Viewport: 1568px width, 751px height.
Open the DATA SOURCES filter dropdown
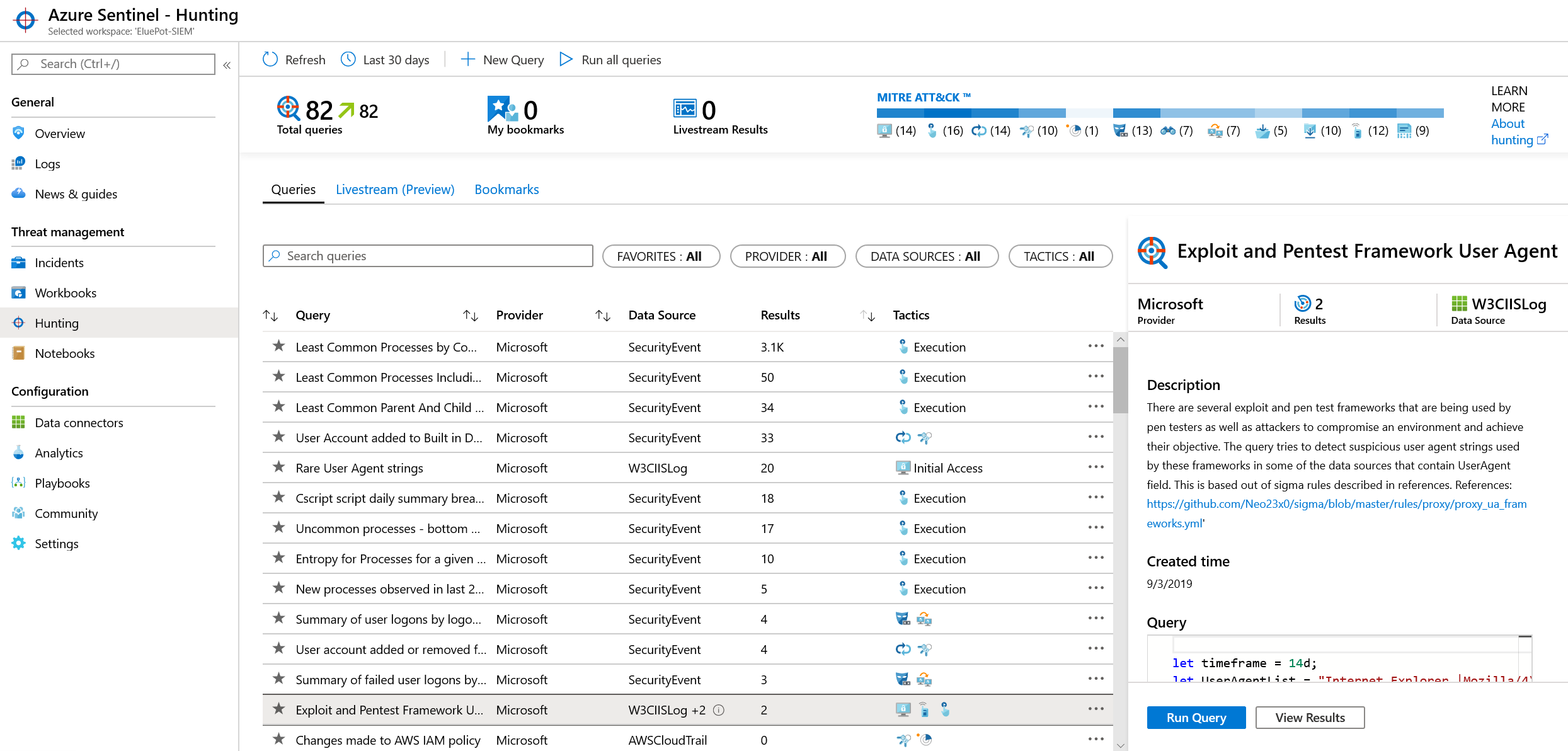tap(927, 256)
